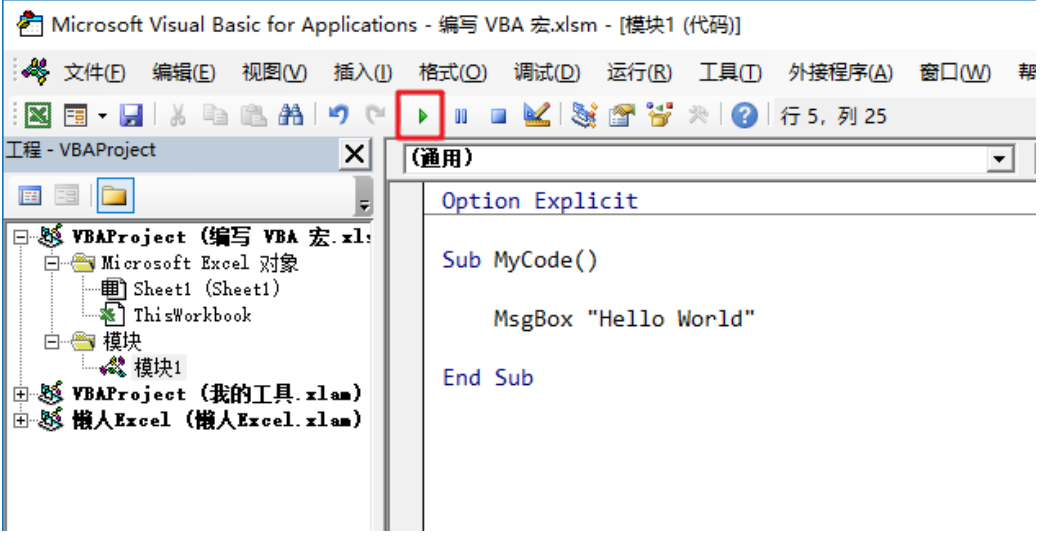Open the 文件(F) menu
The width and height of the screenshot is (1063, 543).
(x=94, y=73)
